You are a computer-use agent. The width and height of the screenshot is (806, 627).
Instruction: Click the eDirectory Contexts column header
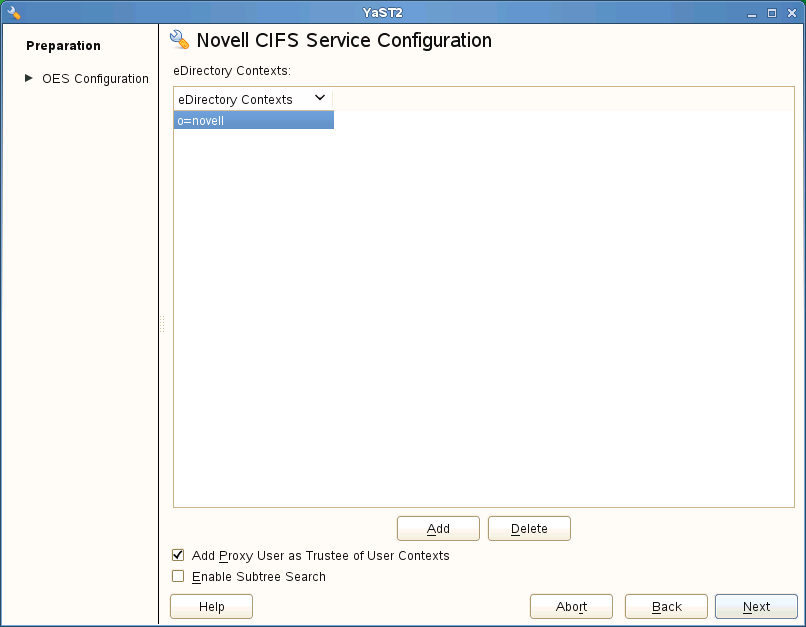pos(236,99)
